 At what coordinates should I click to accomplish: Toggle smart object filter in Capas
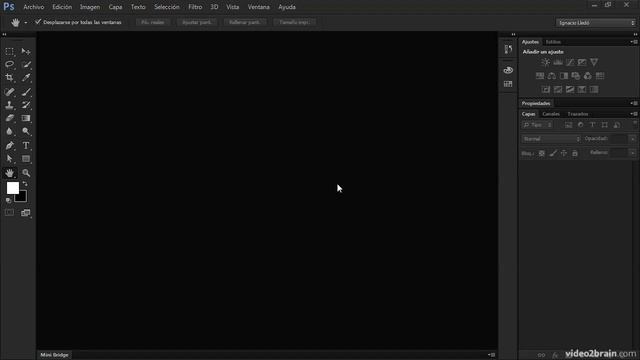617,125
